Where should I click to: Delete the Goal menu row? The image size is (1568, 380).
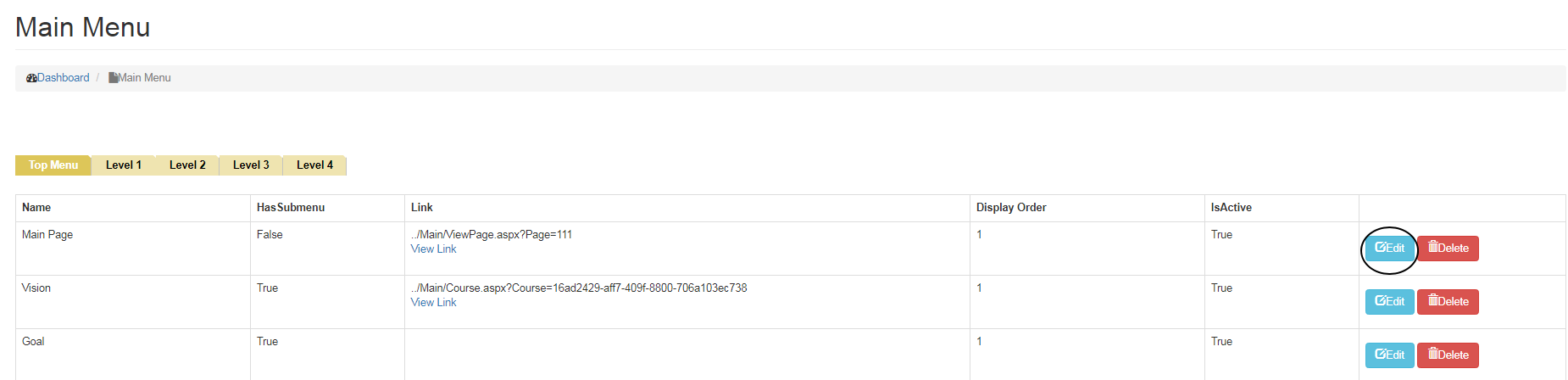pos(1448,355)
